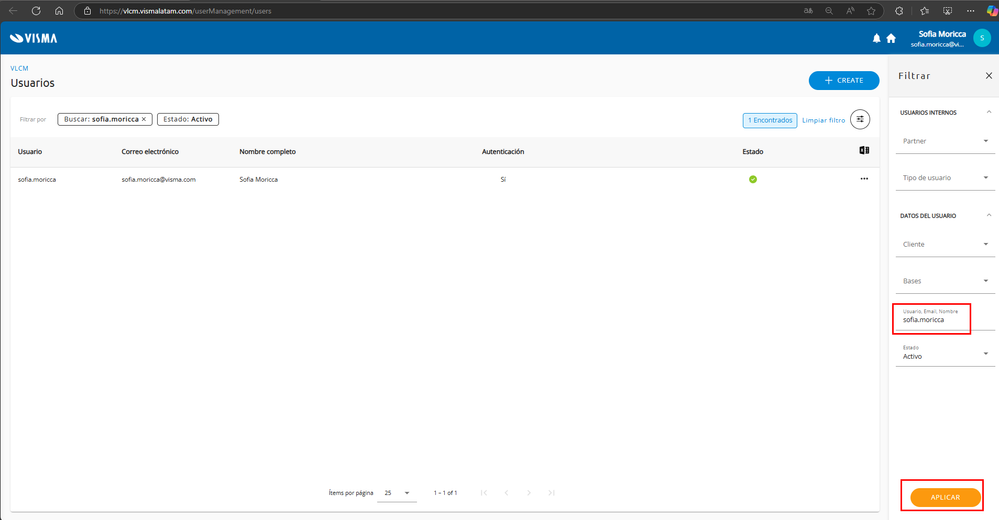999x520 pixels.
Task: Sort by Autenticación column header
Action: pyautogui.click(x=503, y=152)
